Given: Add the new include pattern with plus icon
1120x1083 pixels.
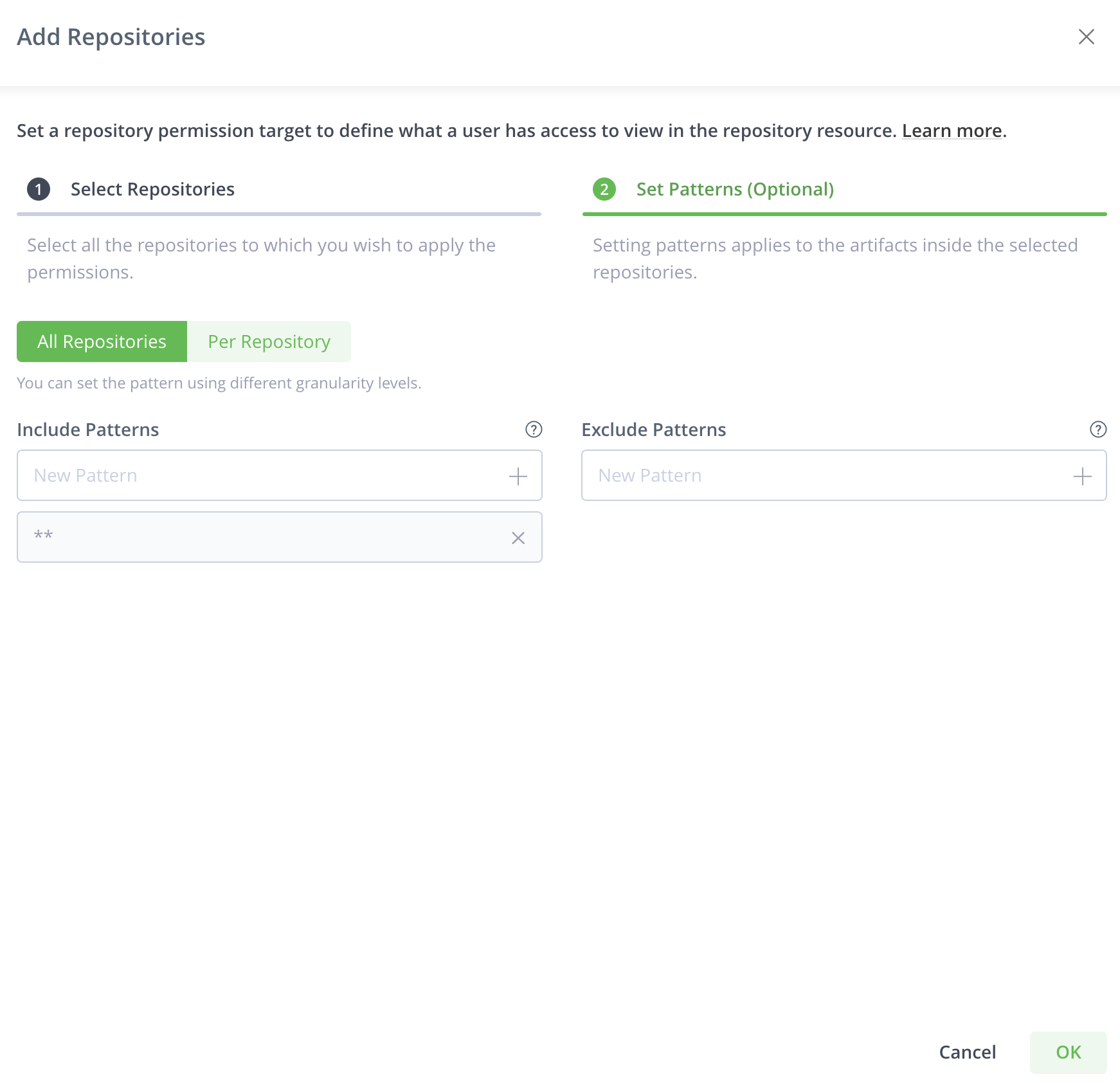Looking at the screenshot, I should click(x=518, y=476).
